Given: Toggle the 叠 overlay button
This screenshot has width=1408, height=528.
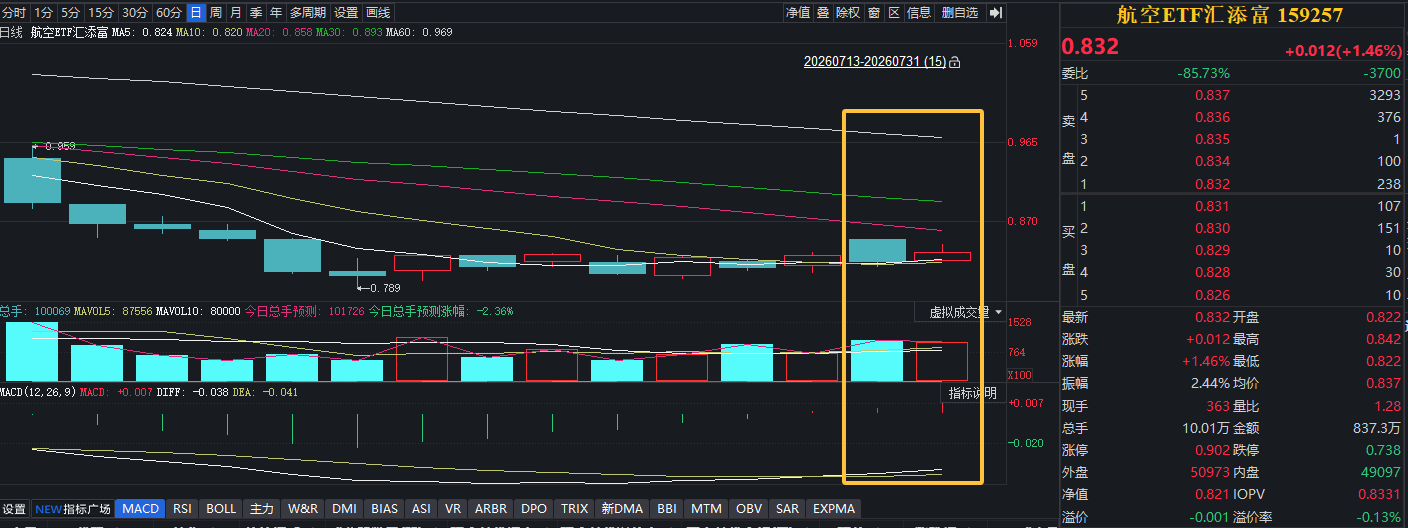Looking at the screenshot, I should [x=823, y=13].
